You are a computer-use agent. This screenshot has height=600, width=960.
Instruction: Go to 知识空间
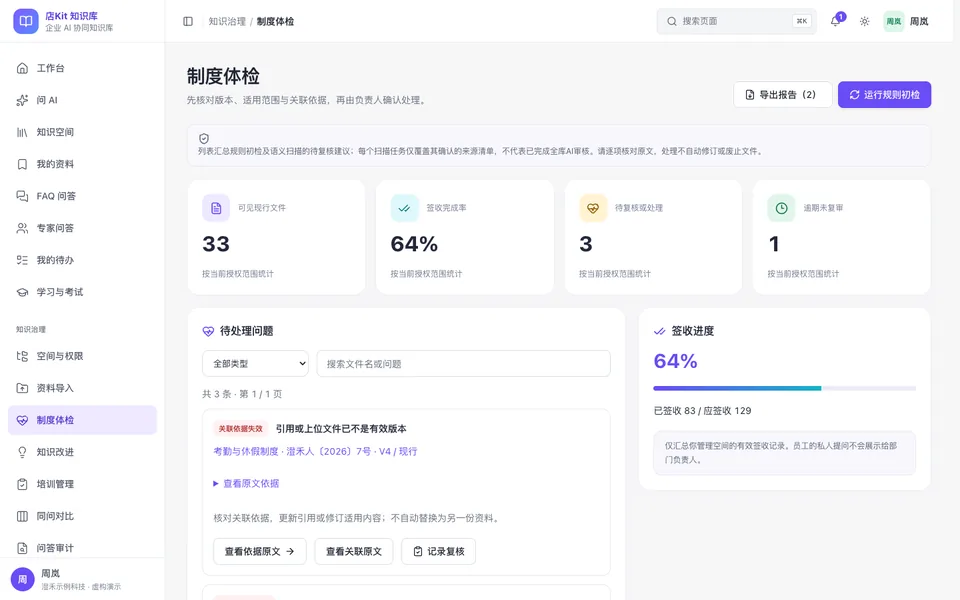[82, 132]
